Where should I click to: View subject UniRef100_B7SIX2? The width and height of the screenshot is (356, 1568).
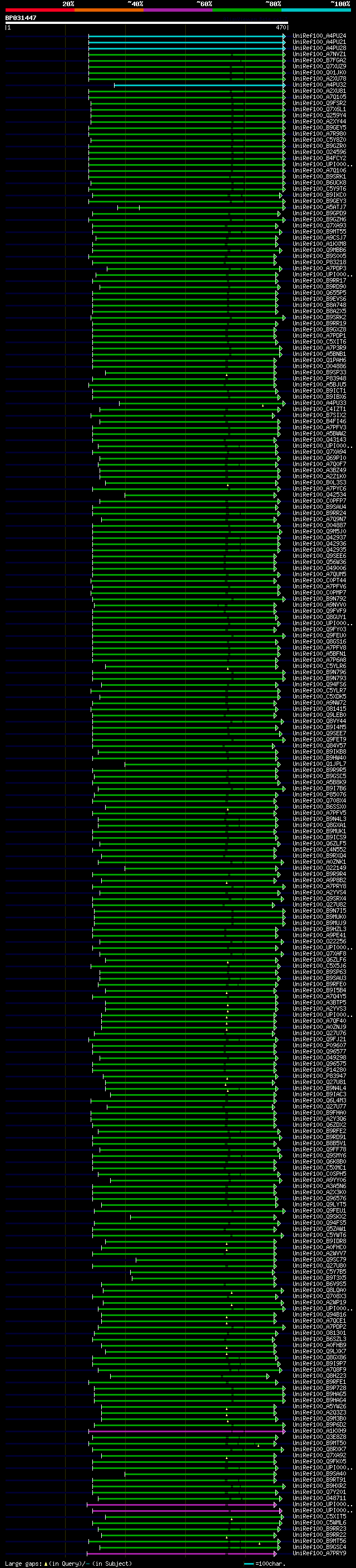[319, 415]
